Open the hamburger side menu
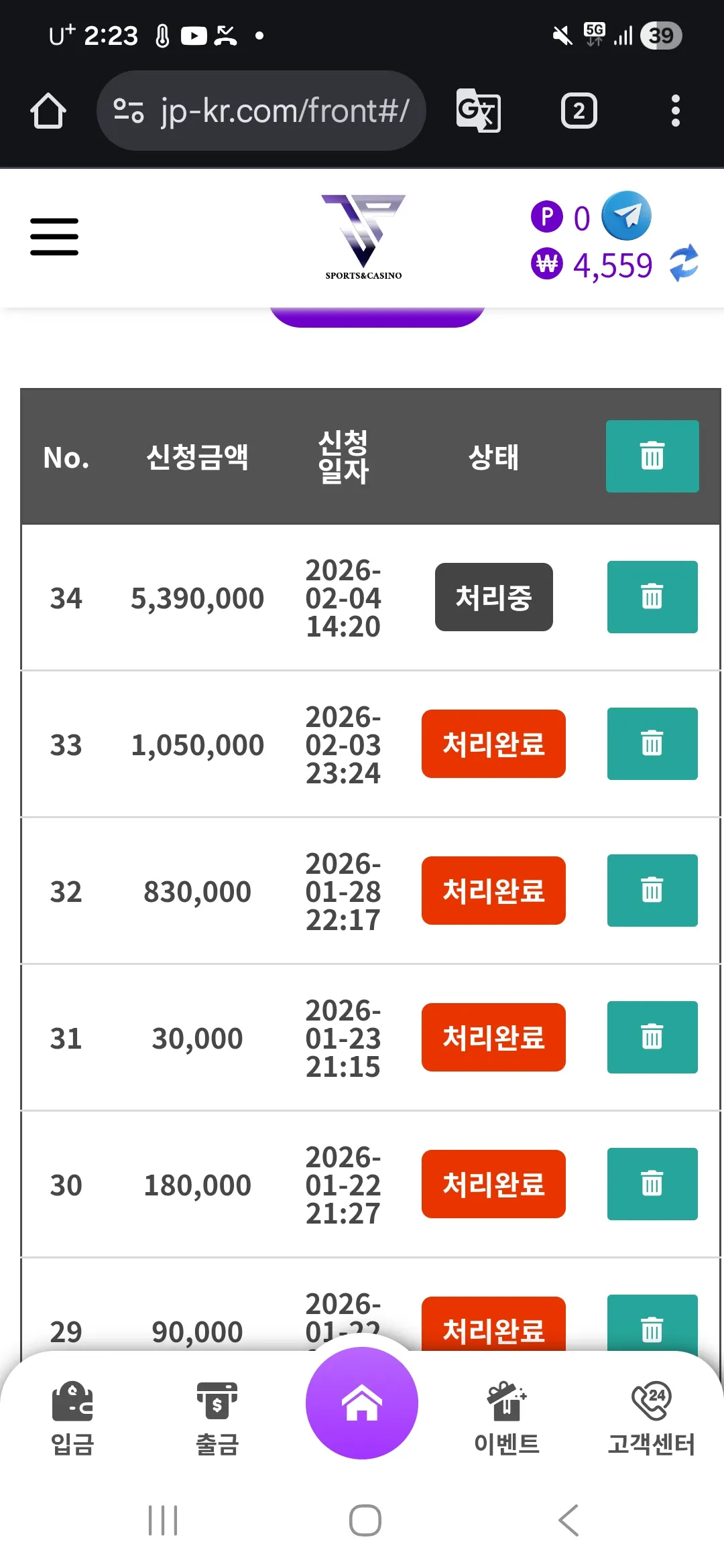The image size is (724, 1568). 54,237
